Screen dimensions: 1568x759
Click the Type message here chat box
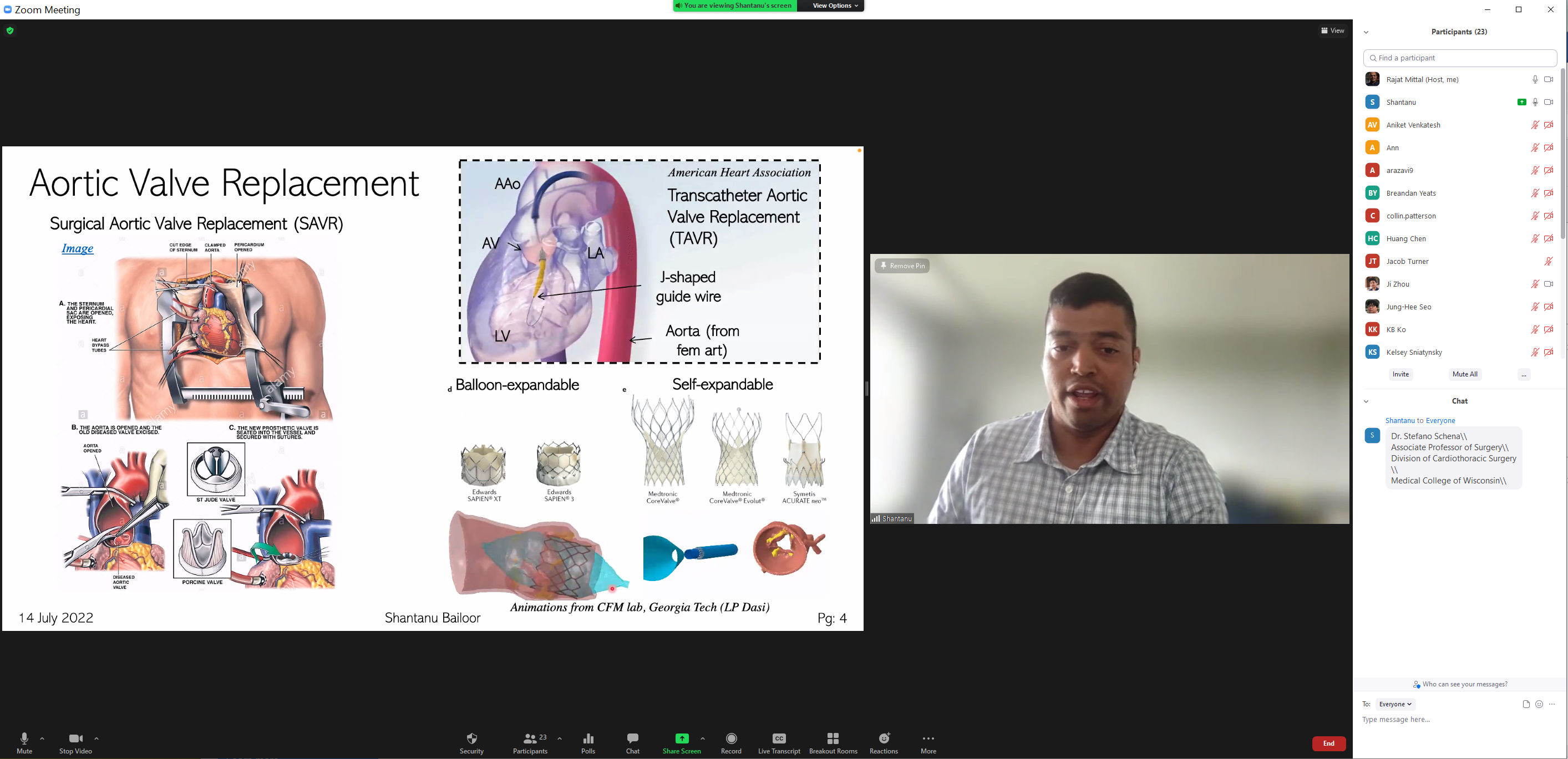tap(1459, 720)
